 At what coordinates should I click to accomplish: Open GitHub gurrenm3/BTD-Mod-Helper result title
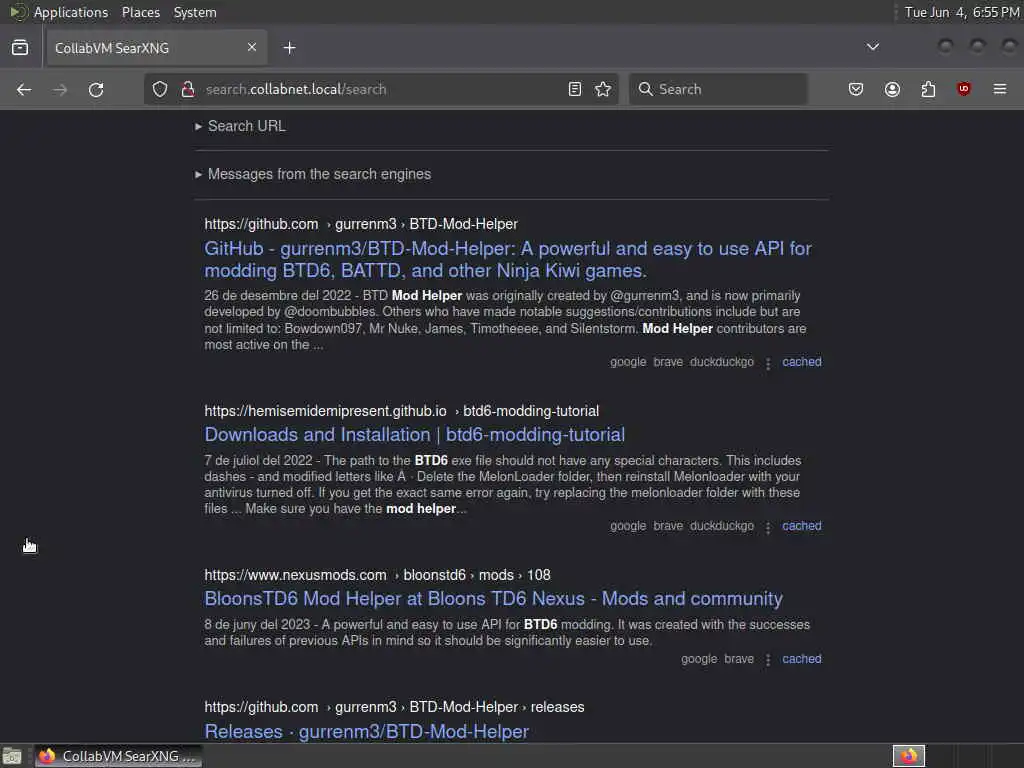click(x=507, y=259)
